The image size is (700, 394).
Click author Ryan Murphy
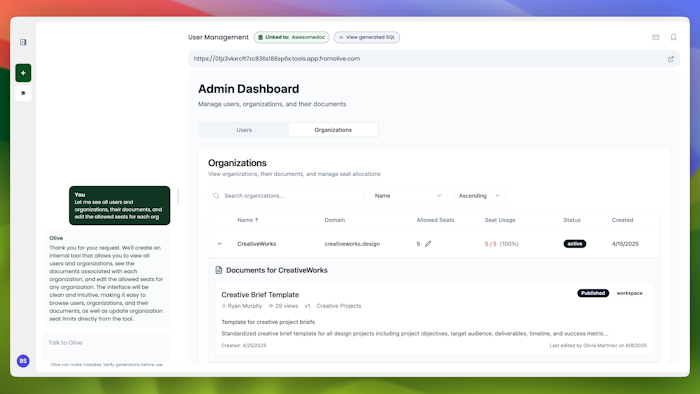[245, 306]
